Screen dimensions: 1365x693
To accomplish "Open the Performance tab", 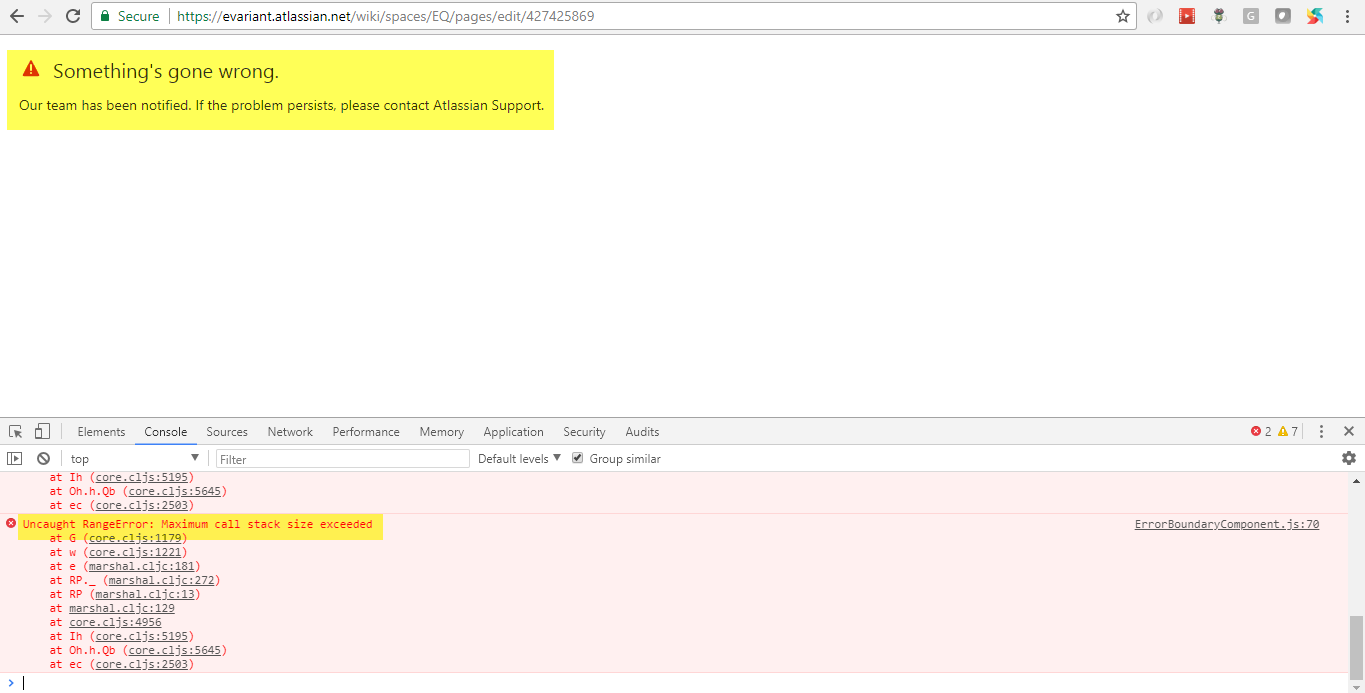I will [366, 432].
